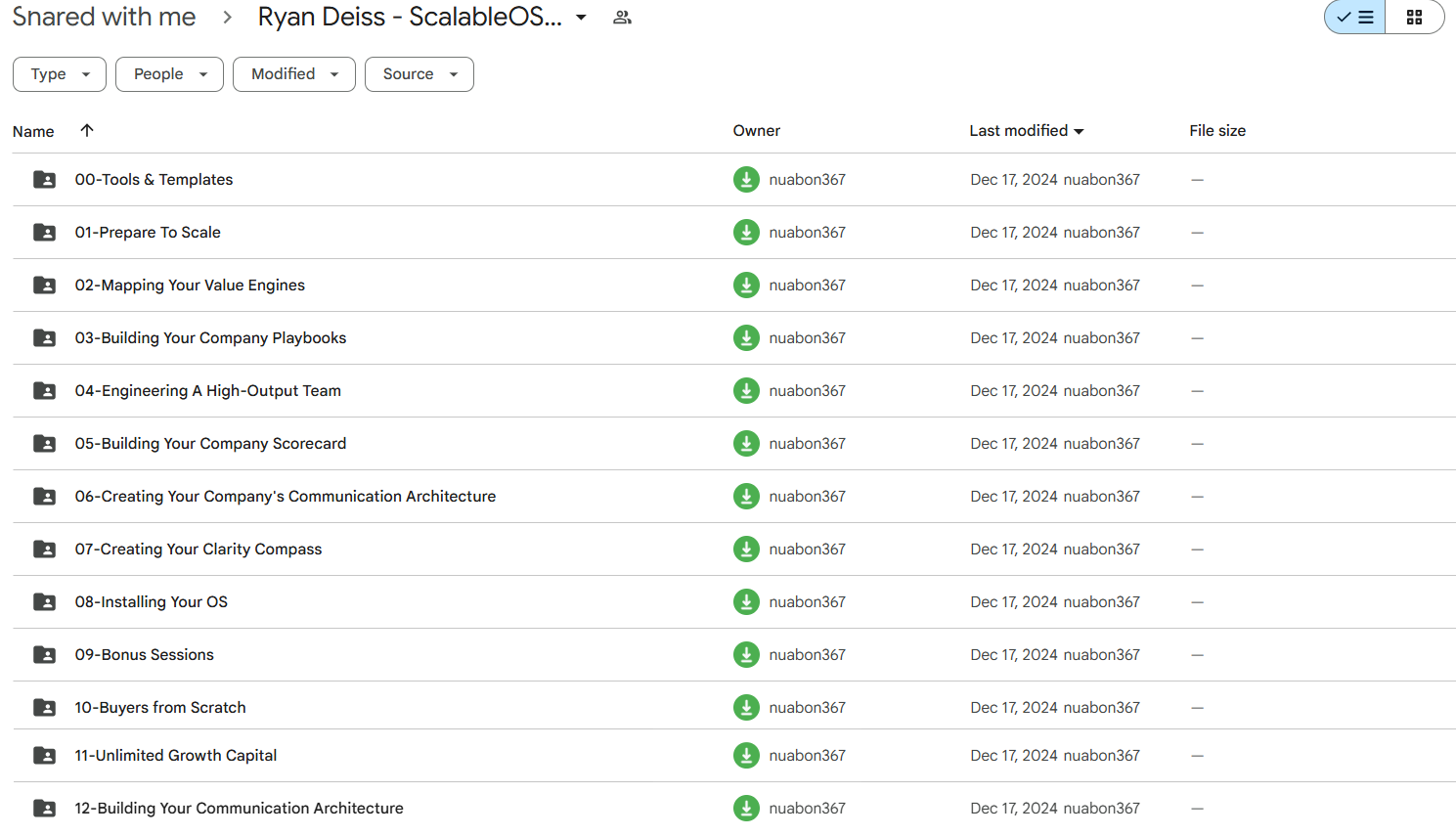Click the folder icon beside 10-Buyers from Scratch
Image resolution: width=1456 pixels, height=836 pixels.
(44, 708)
